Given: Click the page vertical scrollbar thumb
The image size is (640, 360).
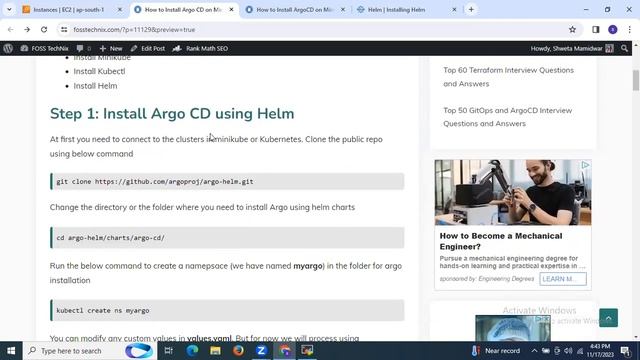Looking at the screenshot, I should [636, 80].
